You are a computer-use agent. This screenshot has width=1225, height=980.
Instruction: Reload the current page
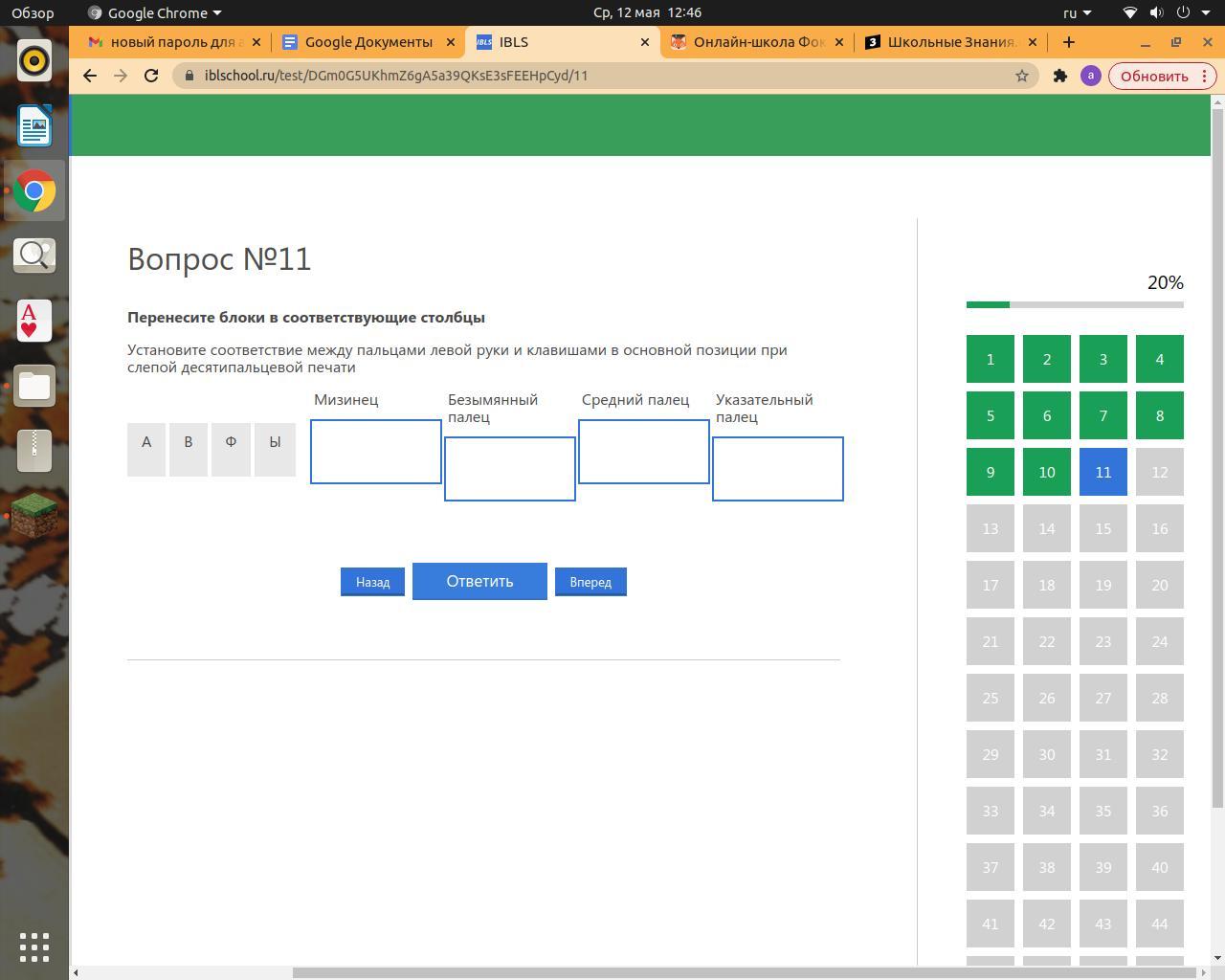click(151, 76)
